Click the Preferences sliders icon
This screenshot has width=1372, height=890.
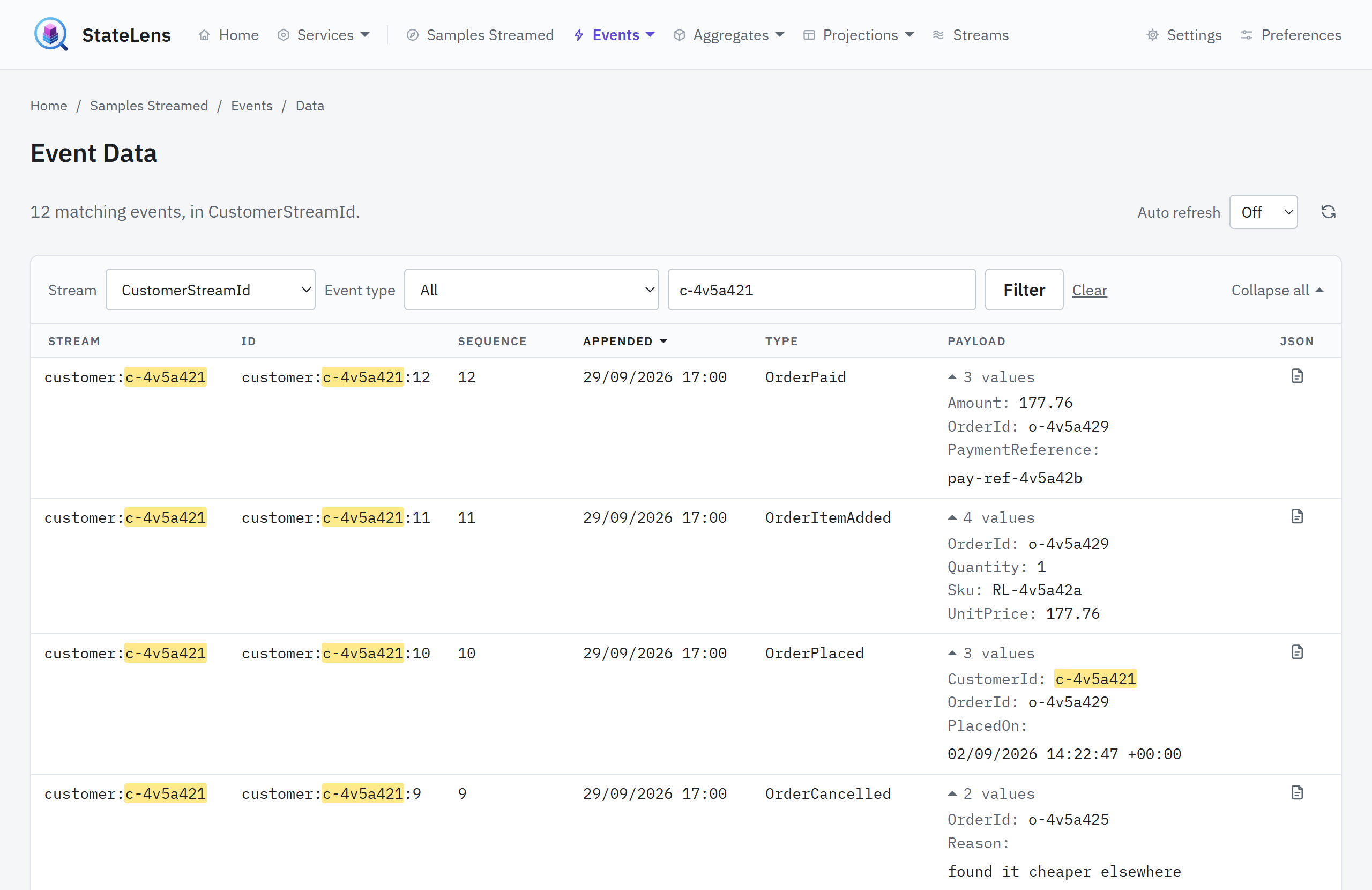coord(1247,35)
